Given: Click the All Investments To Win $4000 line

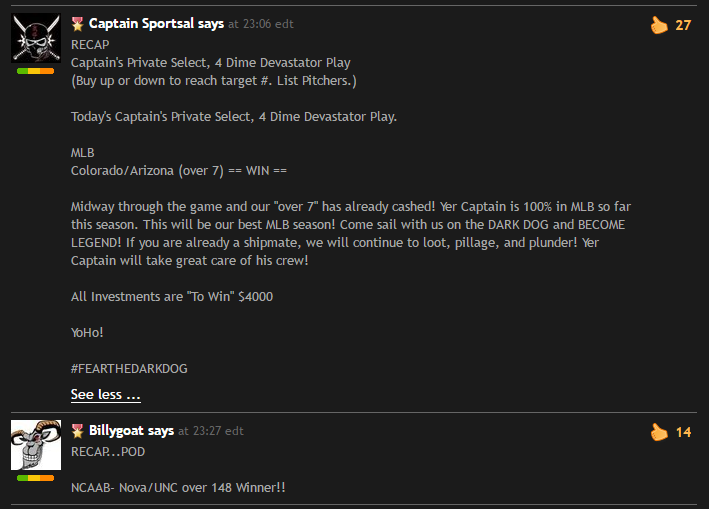Looking at the screenshot, I should pos(172,297).
